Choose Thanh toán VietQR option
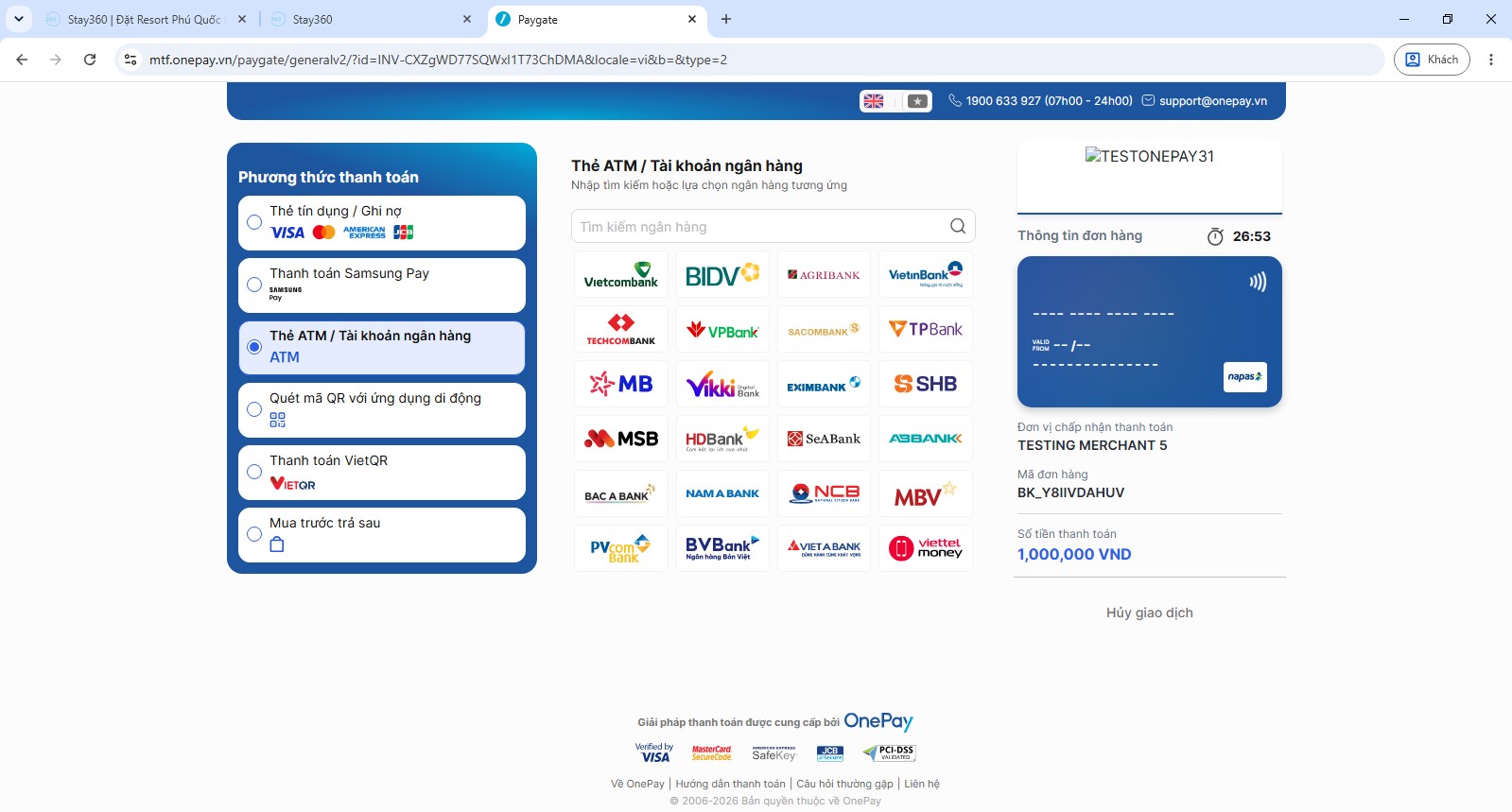 (382, 473)
